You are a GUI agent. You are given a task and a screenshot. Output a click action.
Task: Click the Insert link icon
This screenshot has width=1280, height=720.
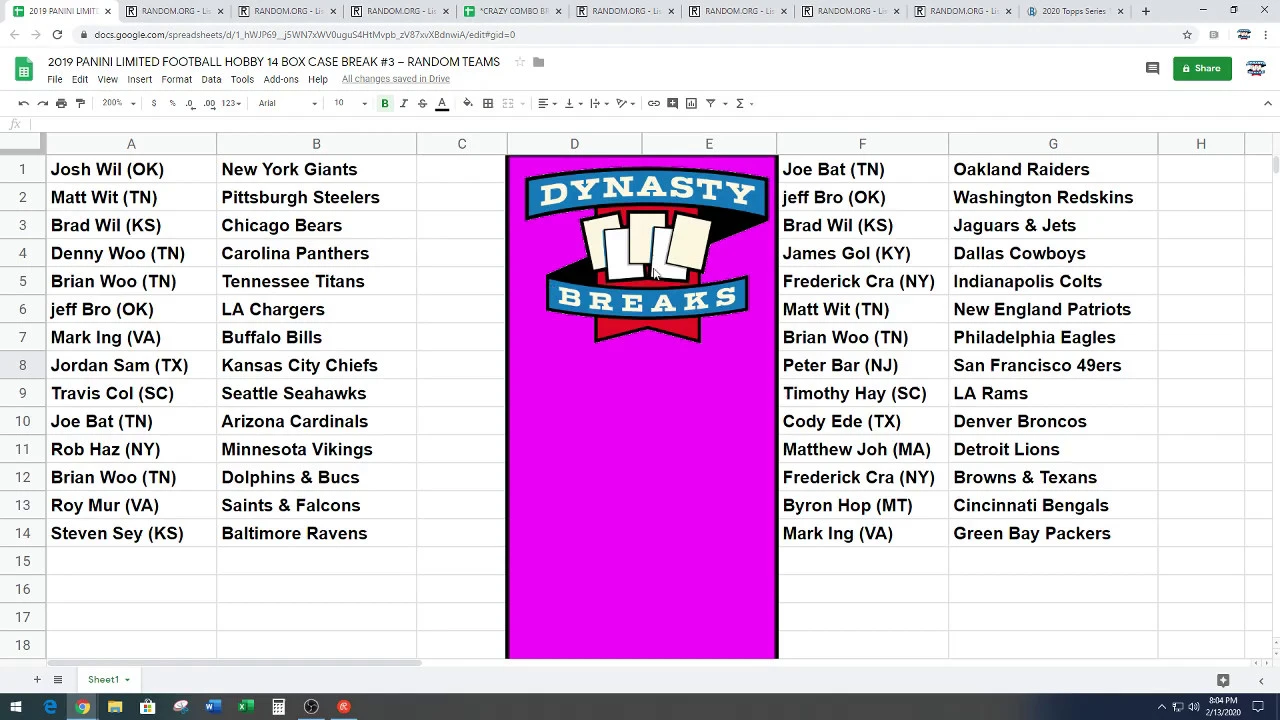653,103
